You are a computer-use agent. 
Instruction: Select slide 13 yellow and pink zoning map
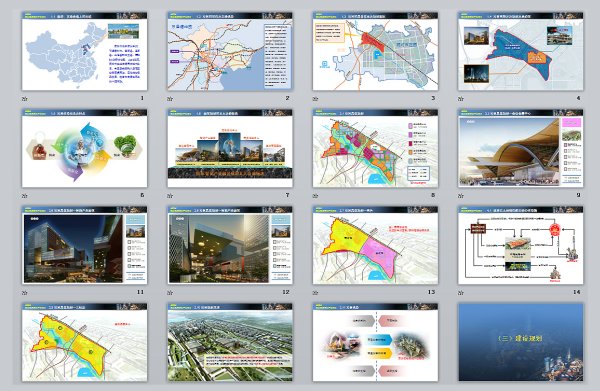(x=375, y=245)
